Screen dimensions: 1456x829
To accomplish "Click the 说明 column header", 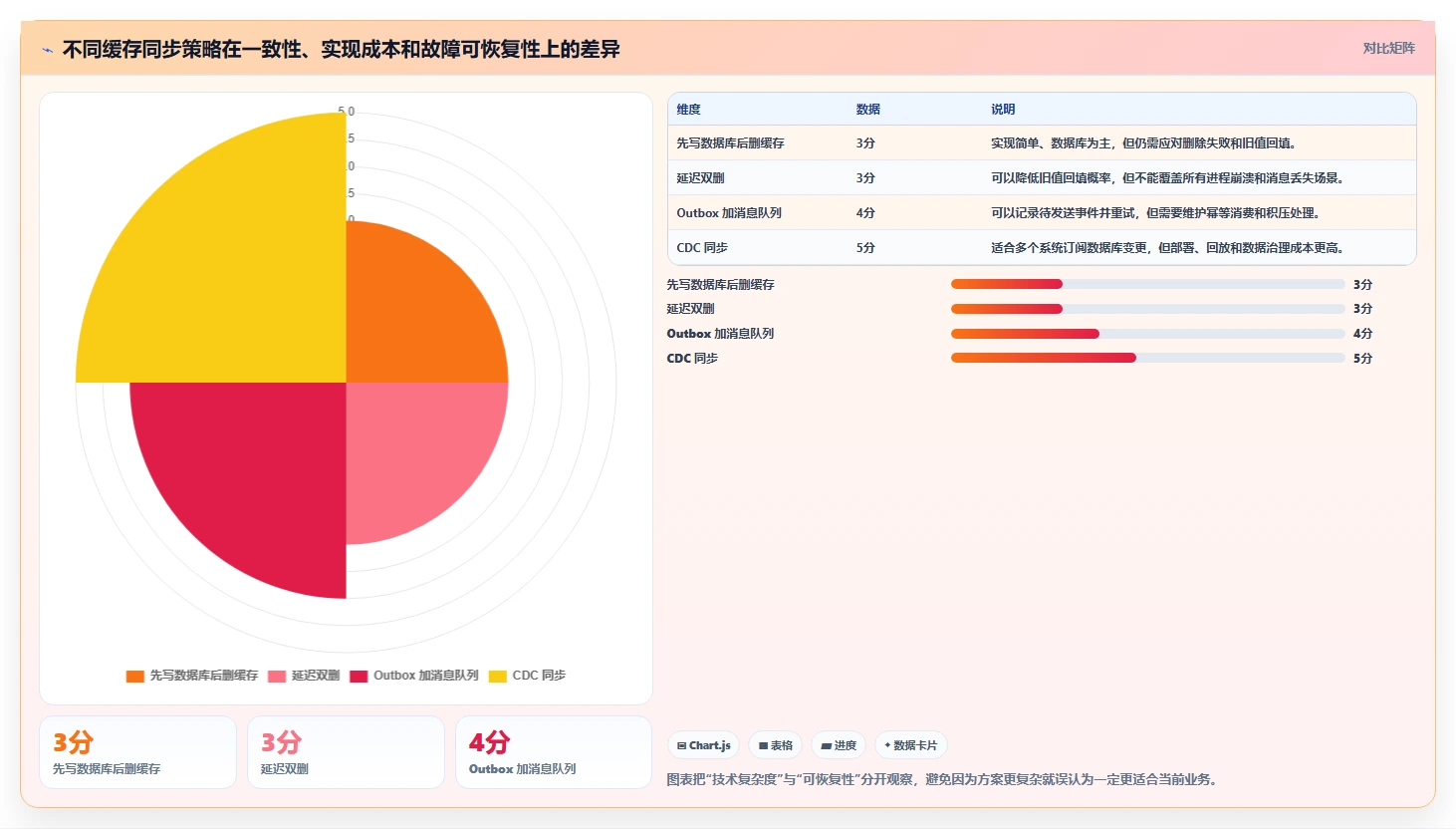I will tap(1002, 110).
